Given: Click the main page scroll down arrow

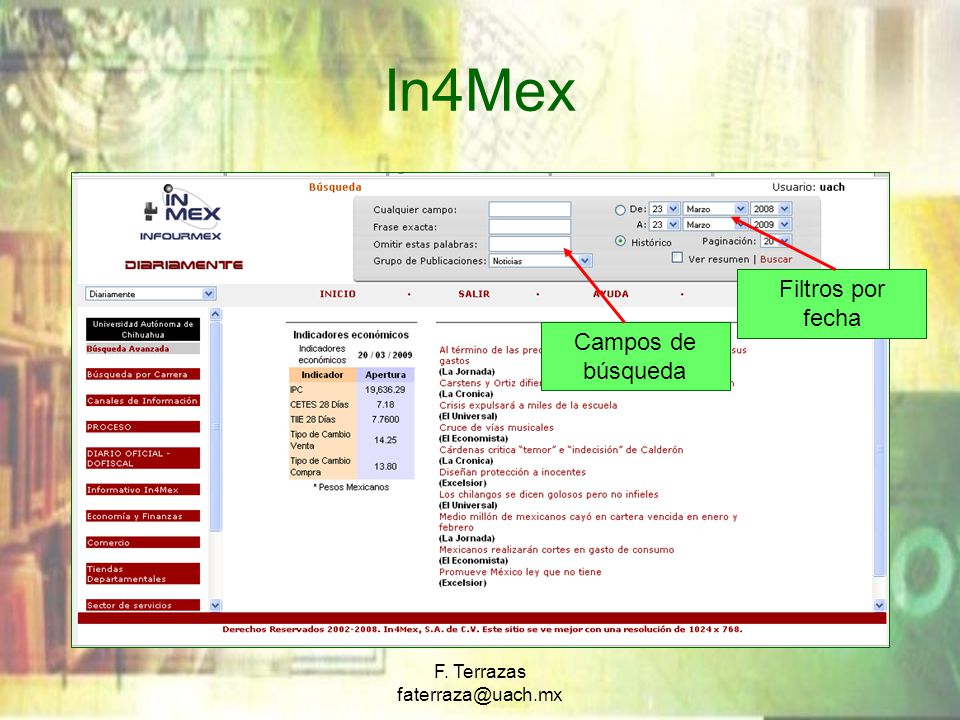Looking at the screenshot, I should pos(880,605).
